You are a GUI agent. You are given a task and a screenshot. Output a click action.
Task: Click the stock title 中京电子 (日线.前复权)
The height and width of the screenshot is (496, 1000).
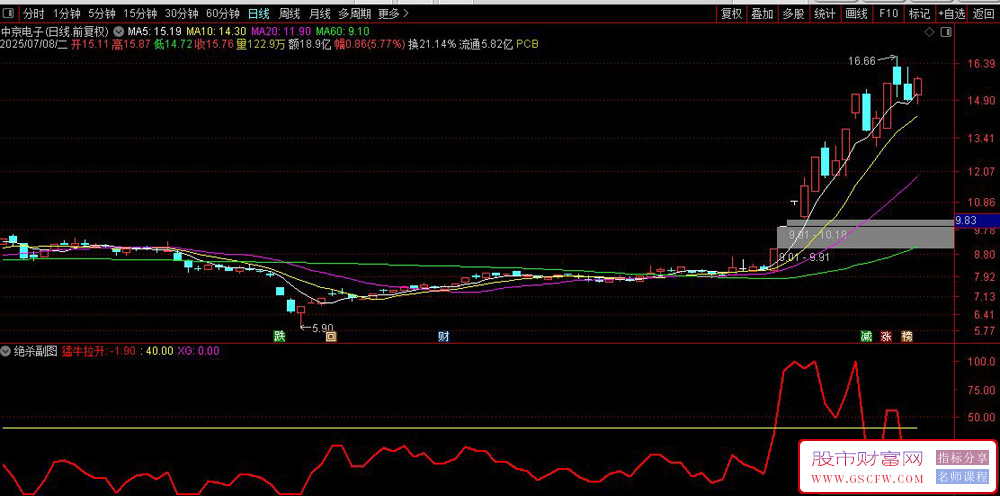coord(56,31)
